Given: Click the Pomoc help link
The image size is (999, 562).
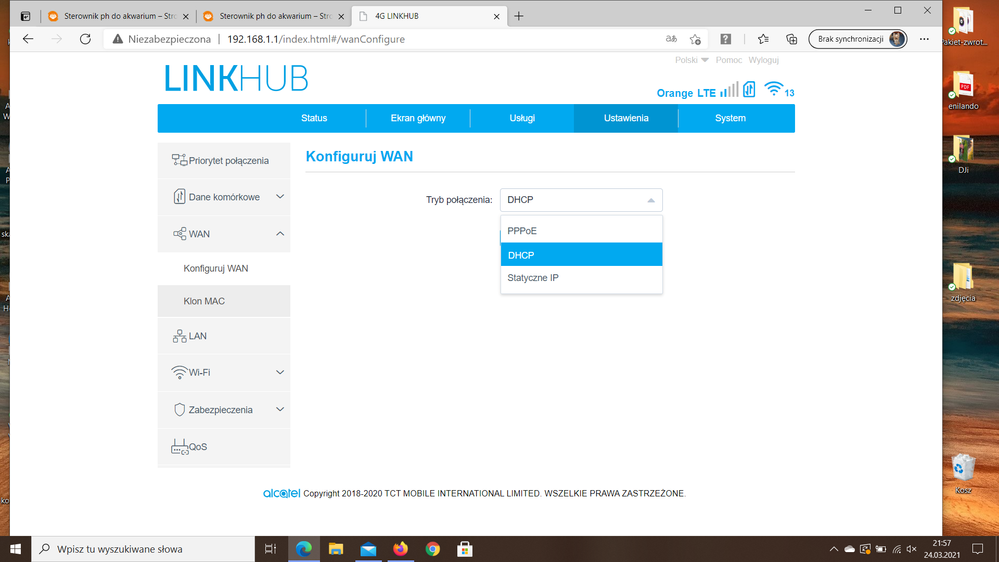Looking at the screenshot, I should [728, 60].
